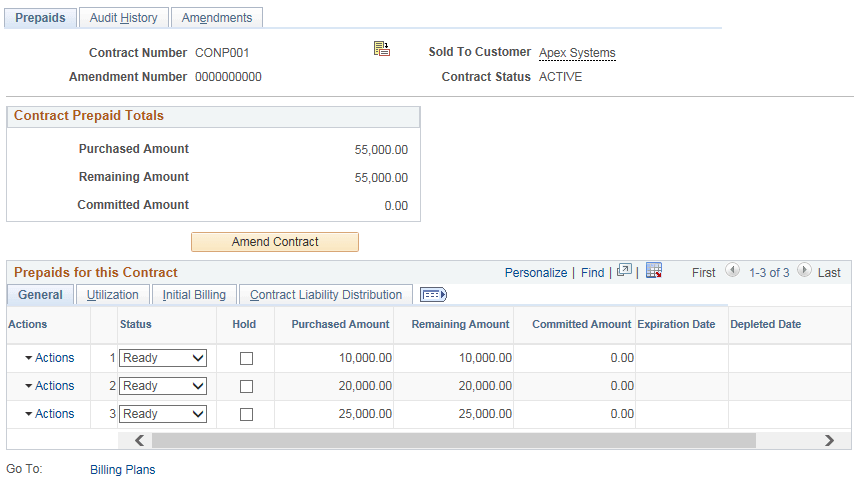The width and height of the screenshot is (862, 480).
Task: Select the Initial Billing grid tab
Action: coord(194,295)
